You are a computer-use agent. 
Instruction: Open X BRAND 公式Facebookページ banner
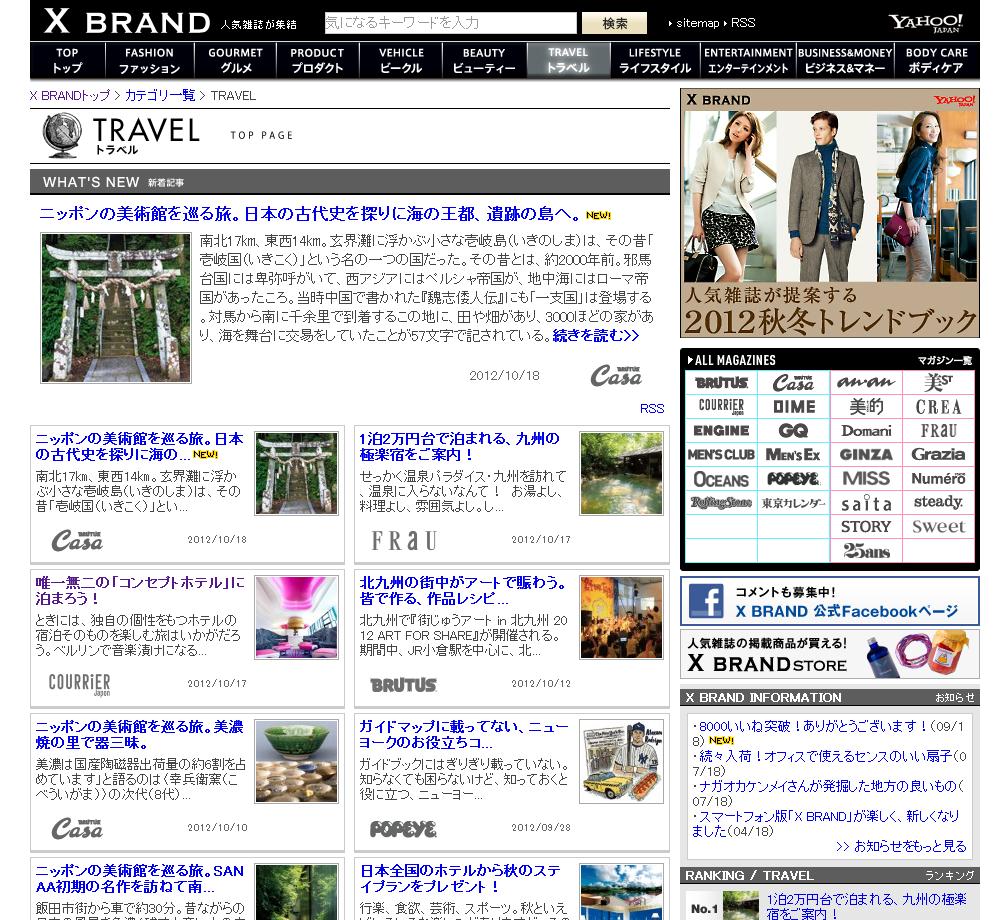[x=829, y=602]
